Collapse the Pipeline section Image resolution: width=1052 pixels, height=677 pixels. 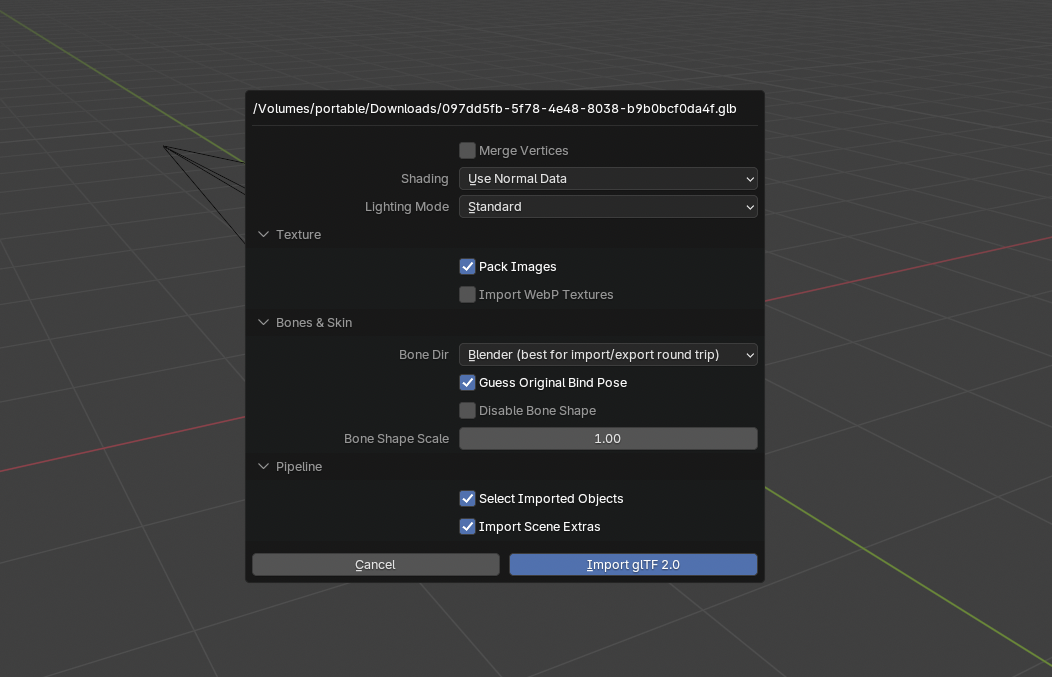coord(264,467)
